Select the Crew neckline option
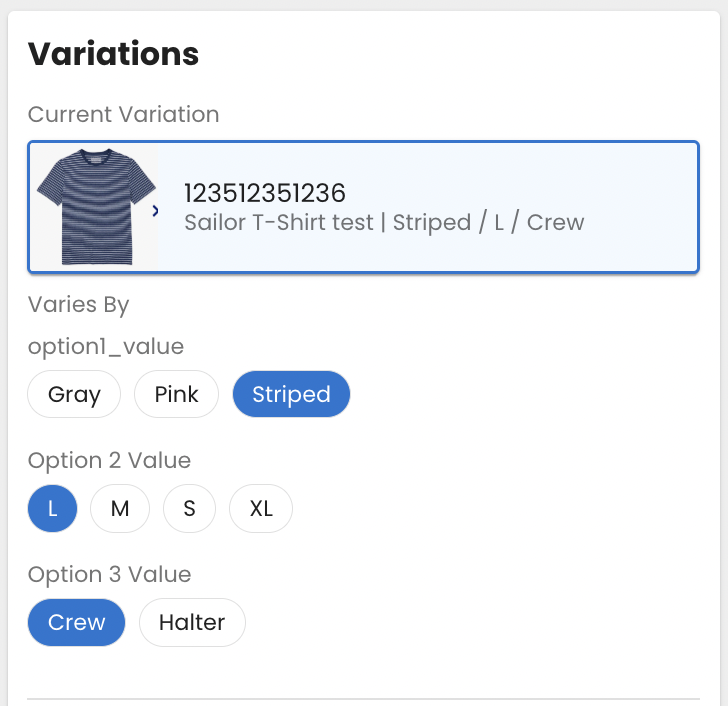The height and width of the screenshot is (706, 728). pyautogui.click(x=76, y=622)
